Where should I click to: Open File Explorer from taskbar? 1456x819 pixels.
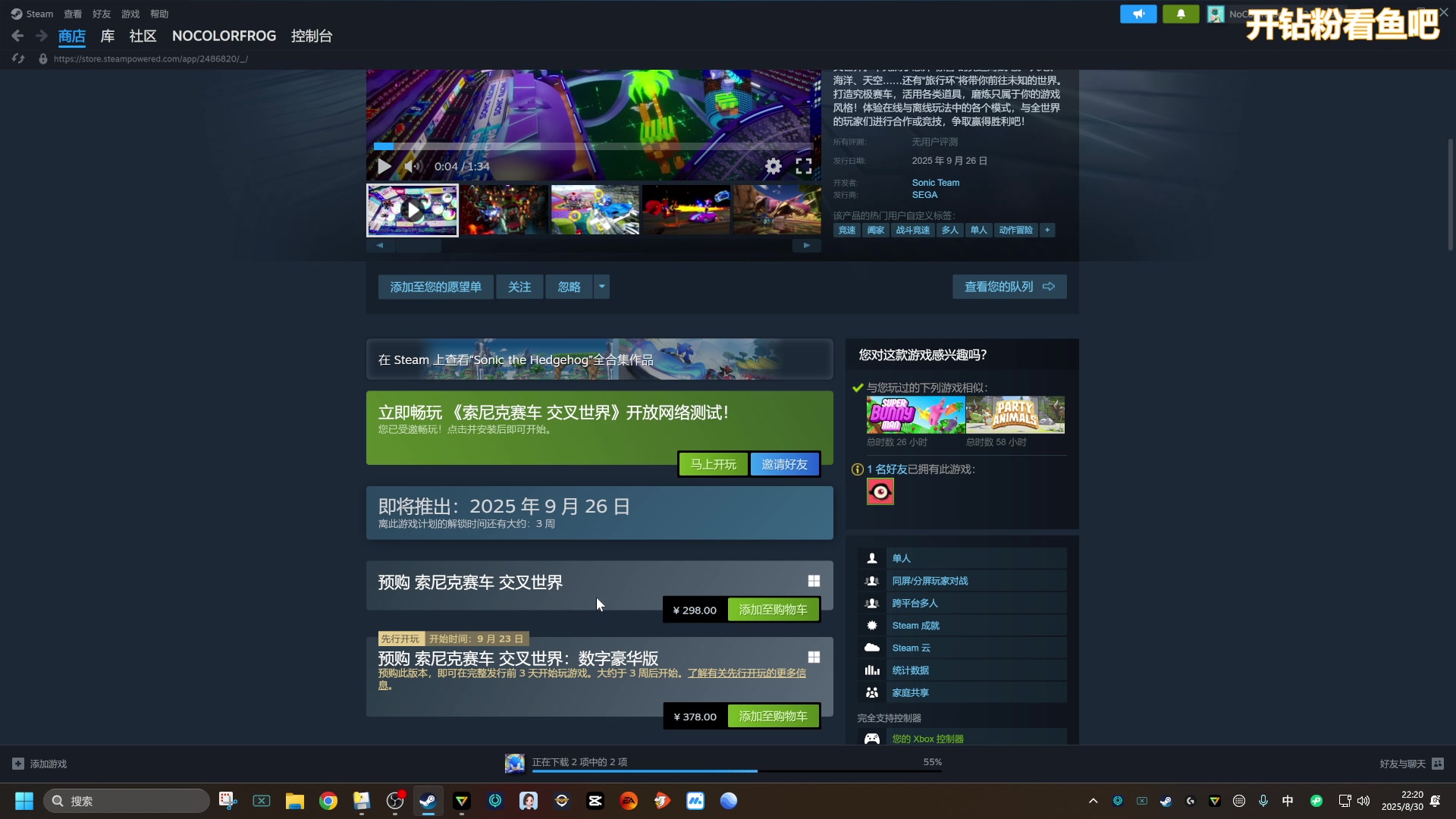click(x=295, y=801)
